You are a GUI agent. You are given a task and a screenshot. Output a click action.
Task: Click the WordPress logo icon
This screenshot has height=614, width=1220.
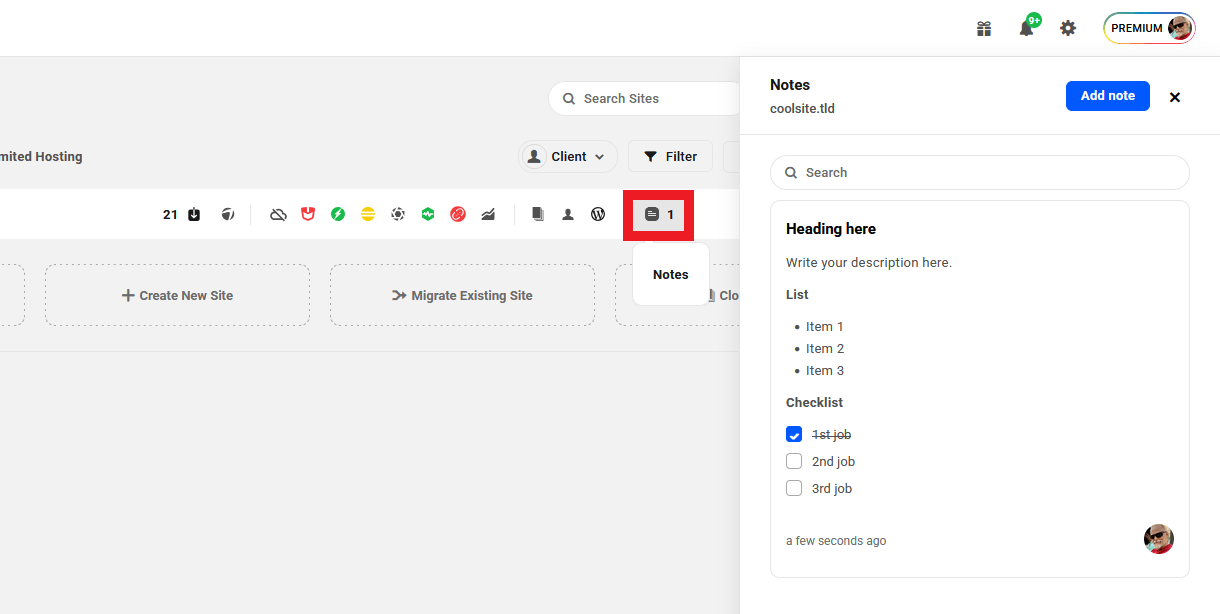(598, 214)
